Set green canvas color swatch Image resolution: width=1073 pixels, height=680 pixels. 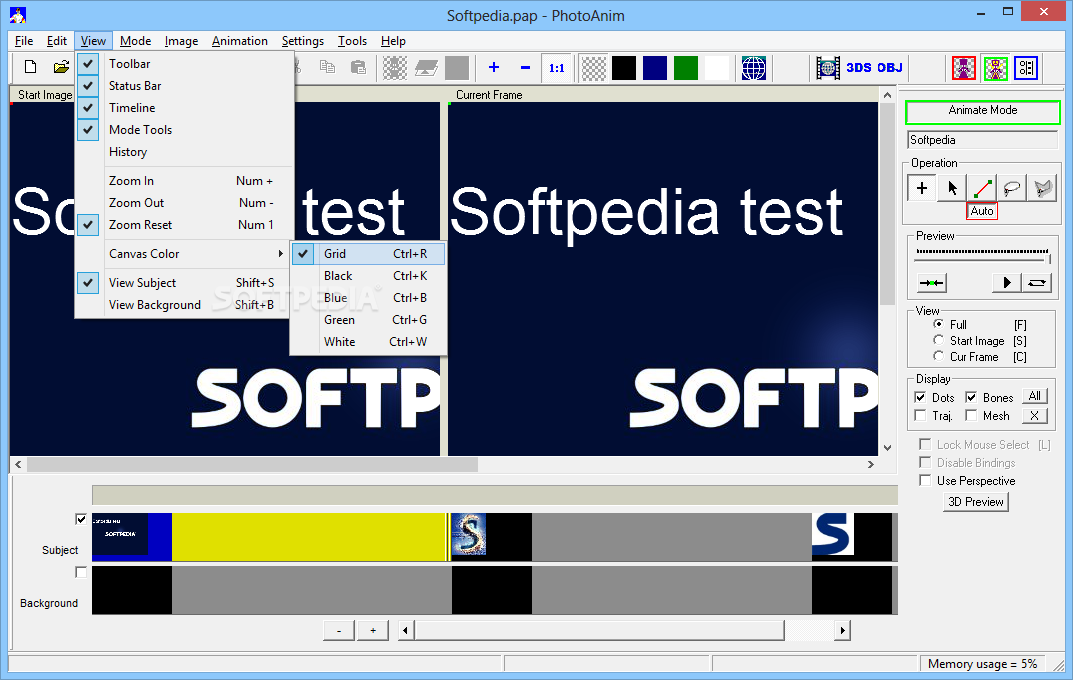686,68
